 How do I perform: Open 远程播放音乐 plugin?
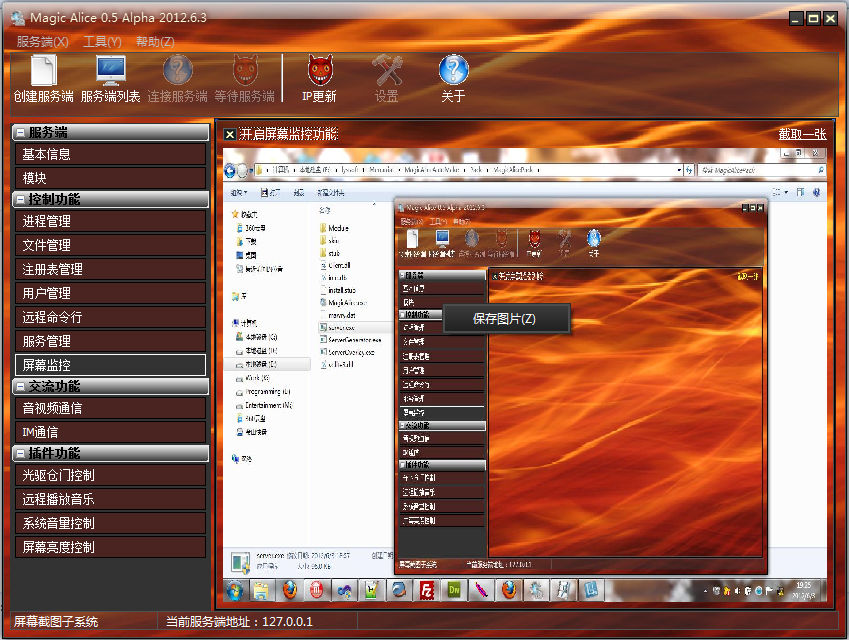click(110, 499)
